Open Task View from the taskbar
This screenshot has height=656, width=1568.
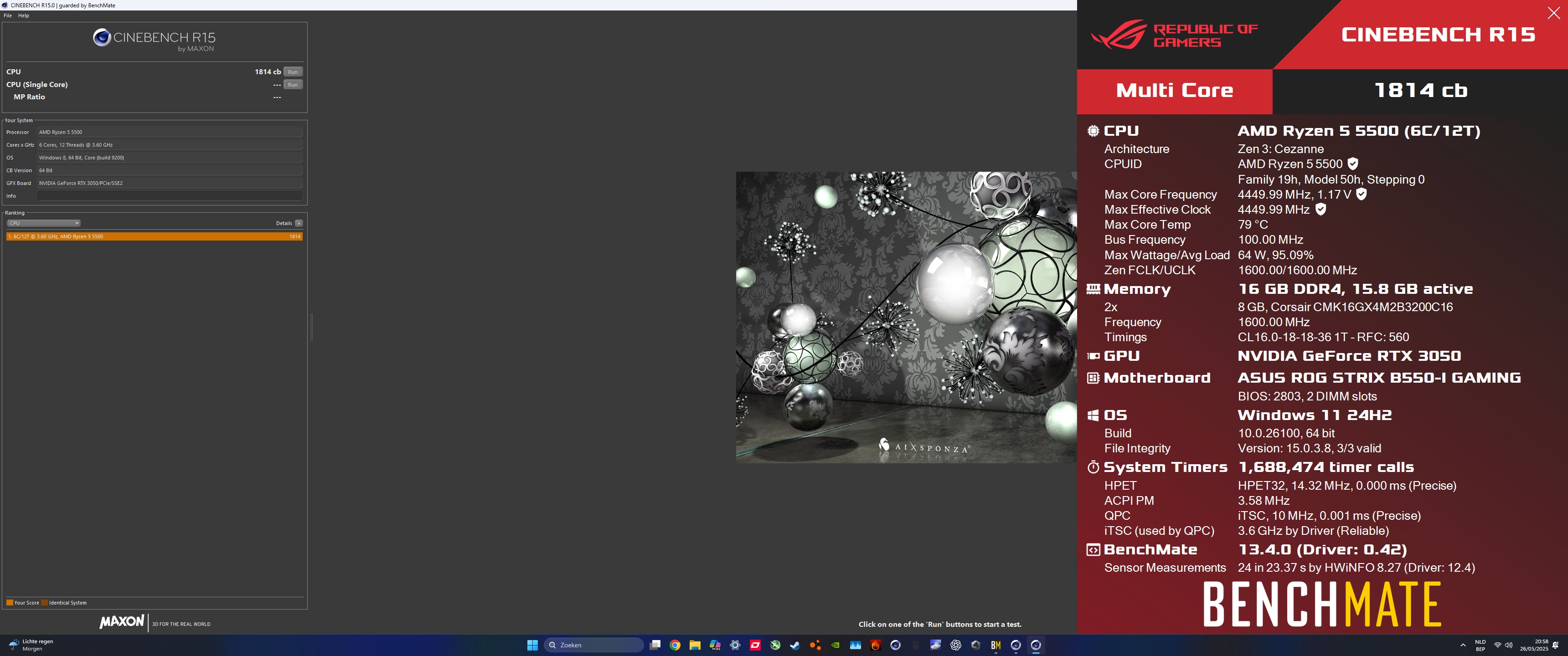click(x=655, y=645)
